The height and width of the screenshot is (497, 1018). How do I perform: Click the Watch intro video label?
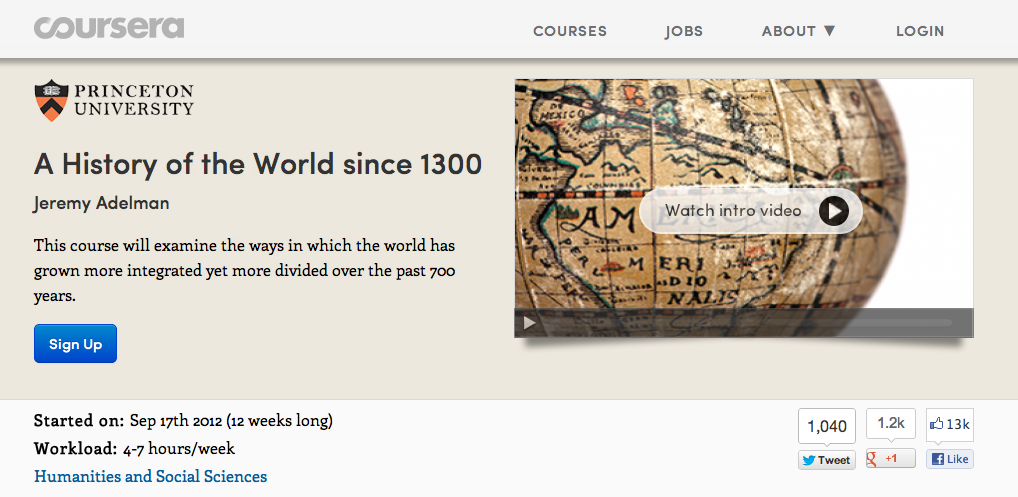733,211
